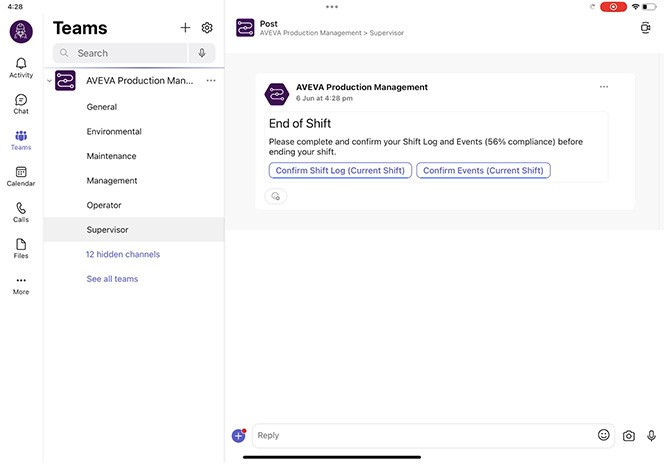Click into the Search field
664x464 pixels.
(x=120, y=53)
